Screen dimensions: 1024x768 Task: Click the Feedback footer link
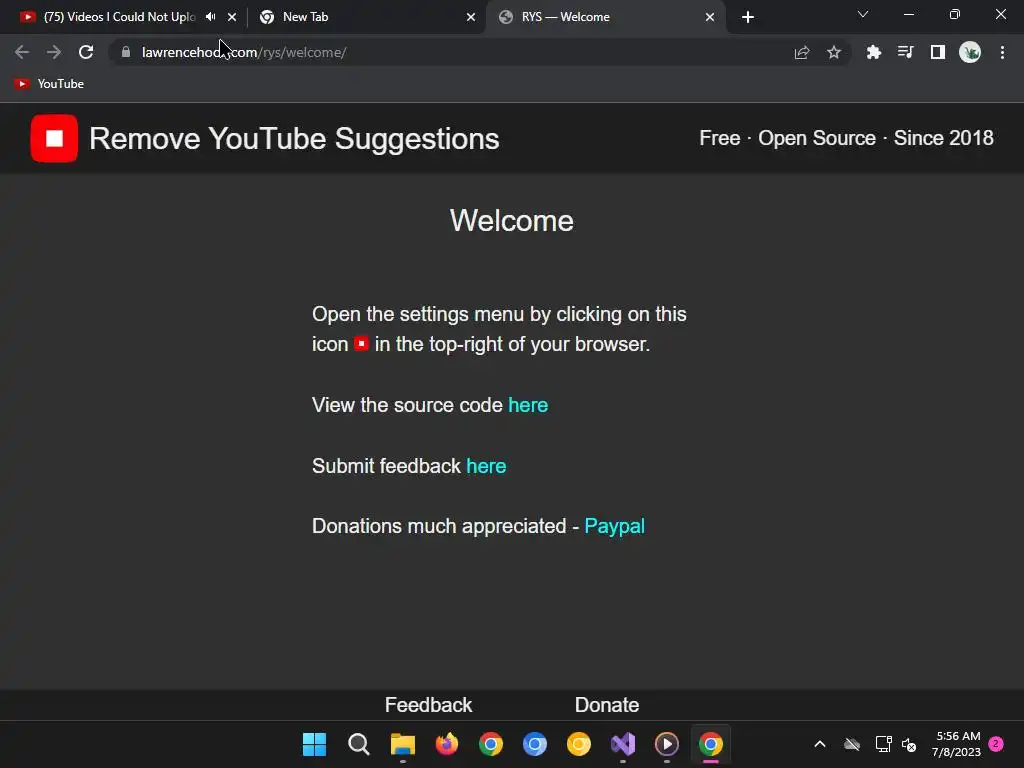(428, 705)
